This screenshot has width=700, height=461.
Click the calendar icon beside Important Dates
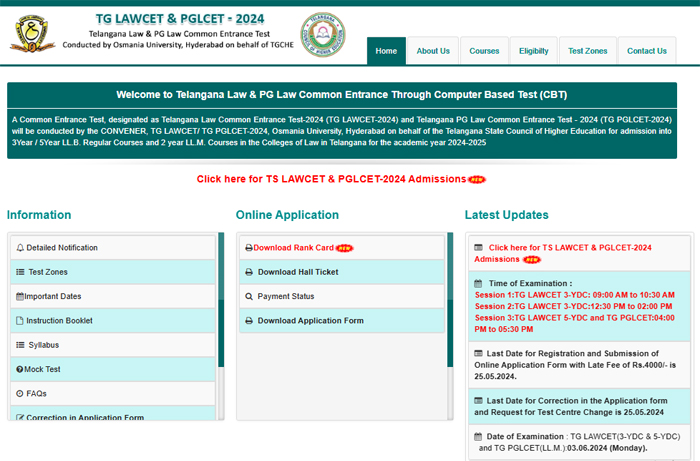tap(20, 296)
